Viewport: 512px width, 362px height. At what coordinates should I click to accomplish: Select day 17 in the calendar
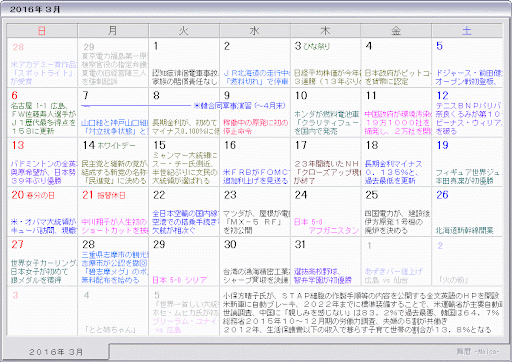(x=325, y=162)
